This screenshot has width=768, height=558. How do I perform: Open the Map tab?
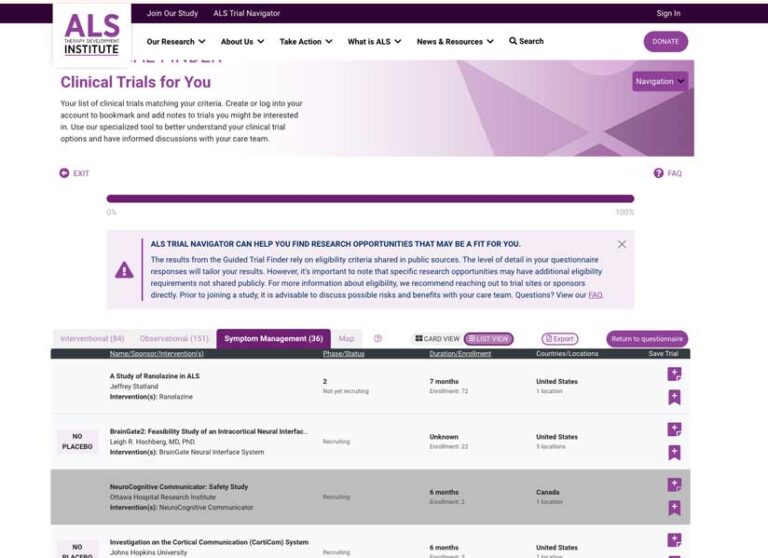pyautogui.click(x=346, y=339)
